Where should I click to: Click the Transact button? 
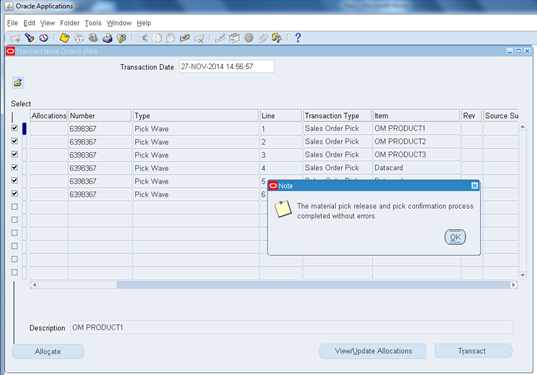point(473,351)
